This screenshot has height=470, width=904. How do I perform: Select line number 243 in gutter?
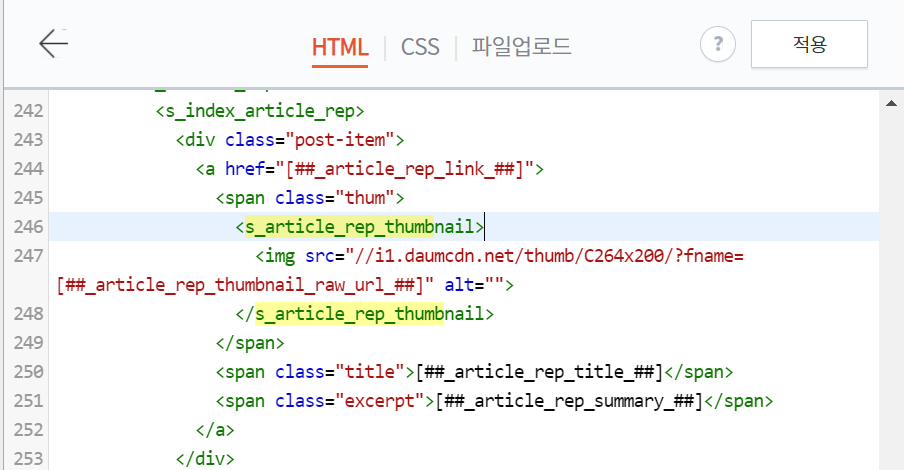point(28,140)
